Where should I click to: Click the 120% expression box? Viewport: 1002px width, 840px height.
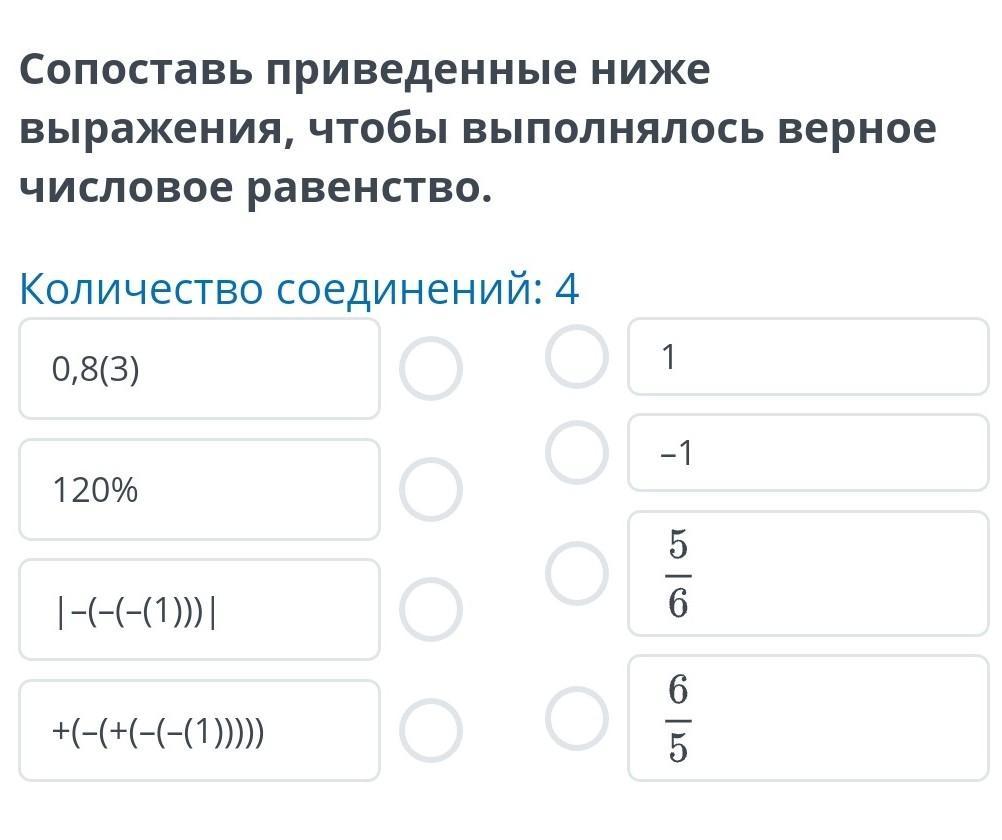point(199,490)
